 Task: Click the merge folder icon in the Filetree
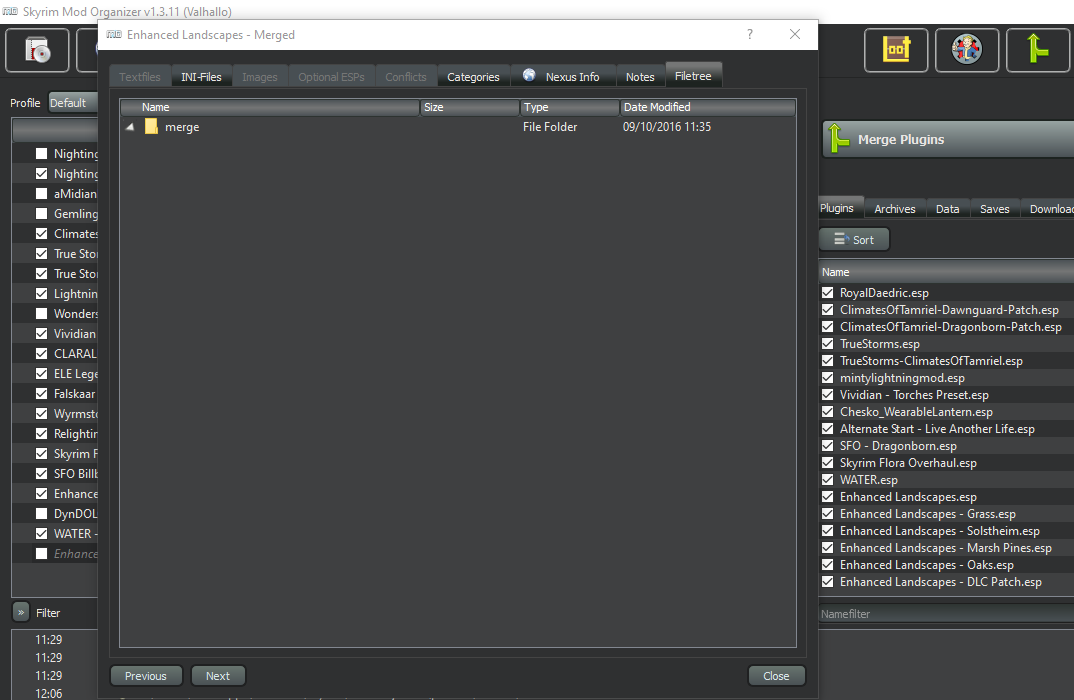click(x=151, y=127)
